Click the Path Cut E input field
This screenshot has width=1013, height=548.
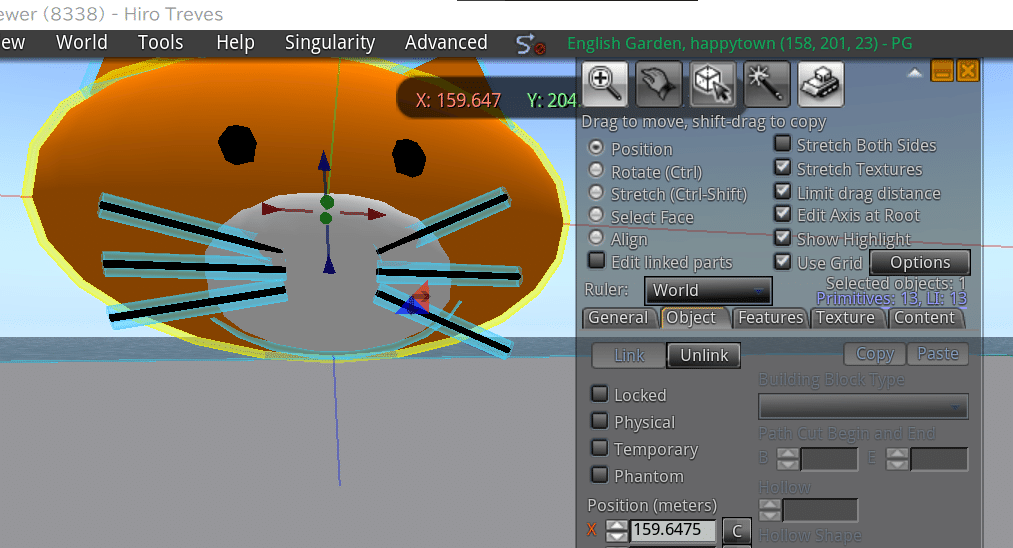[x=939, y=459]
